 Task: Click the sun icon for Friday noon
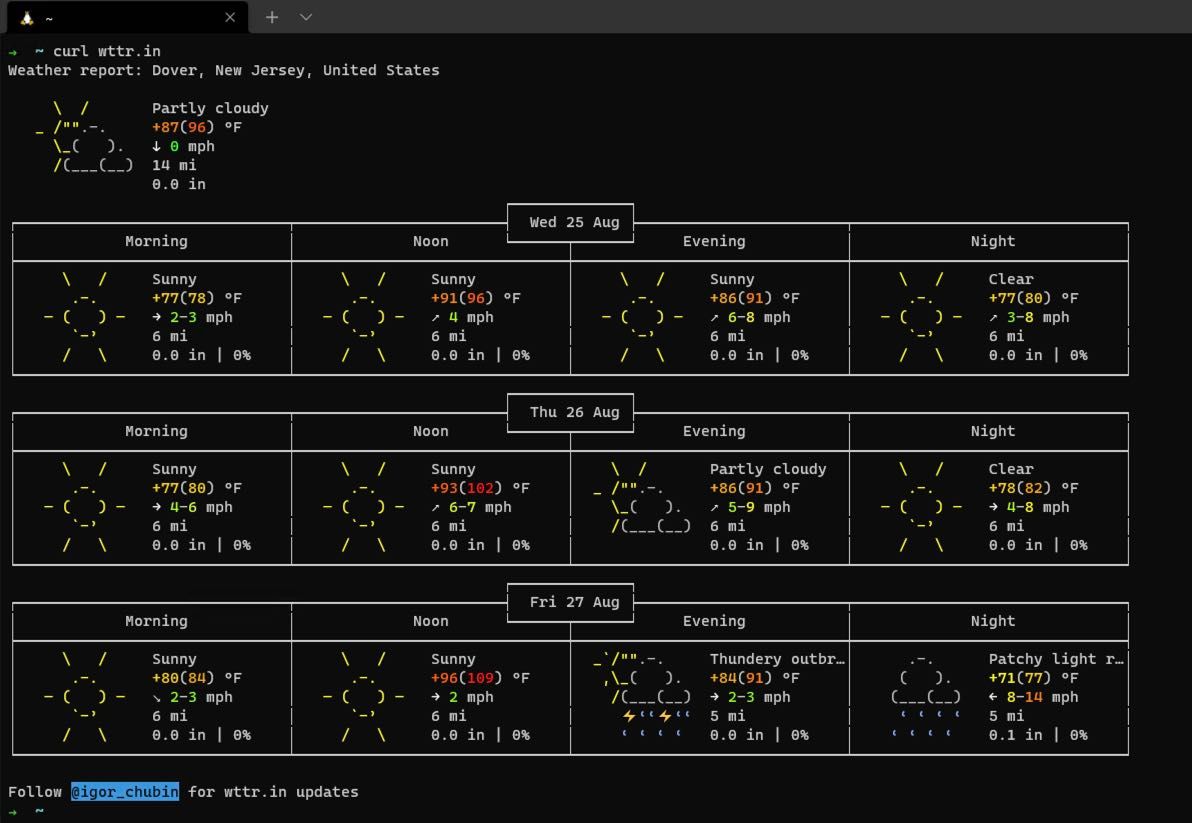363,697
